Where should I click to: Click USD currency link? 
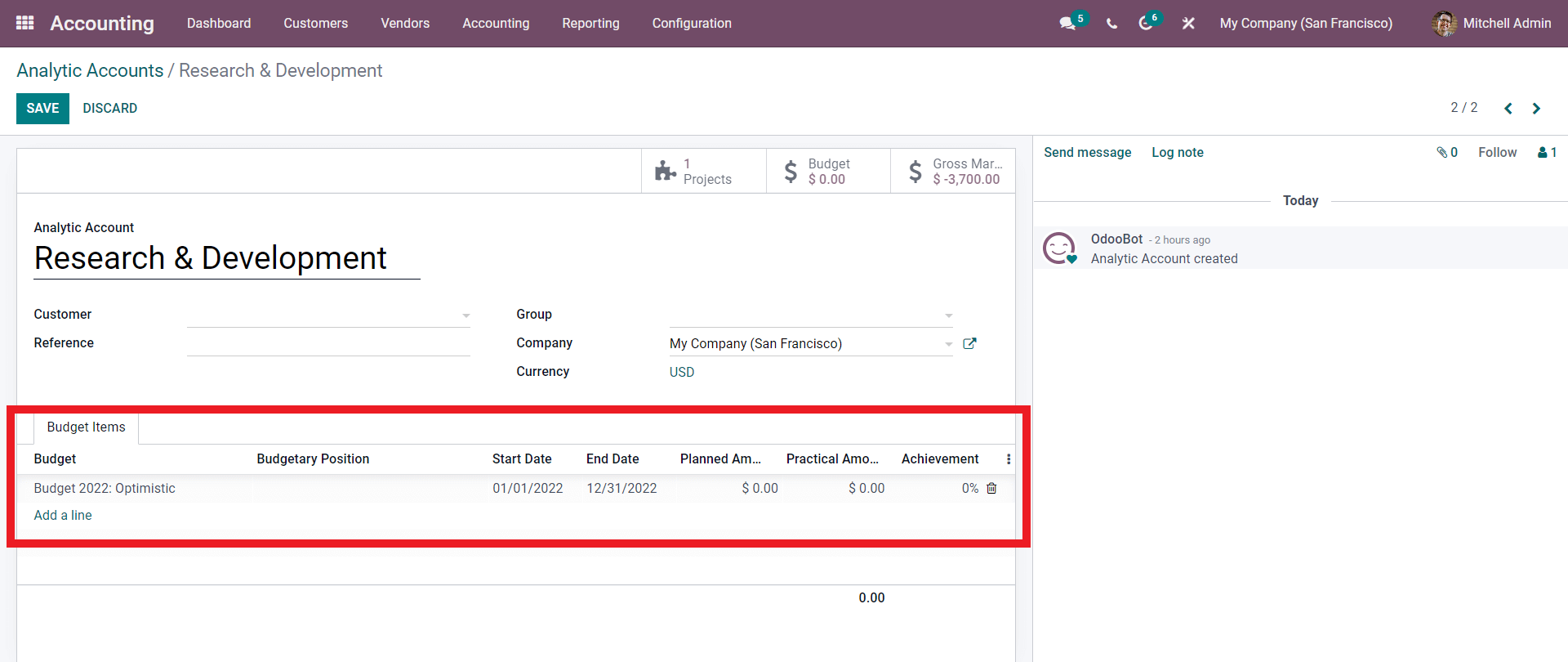(682, 372)
